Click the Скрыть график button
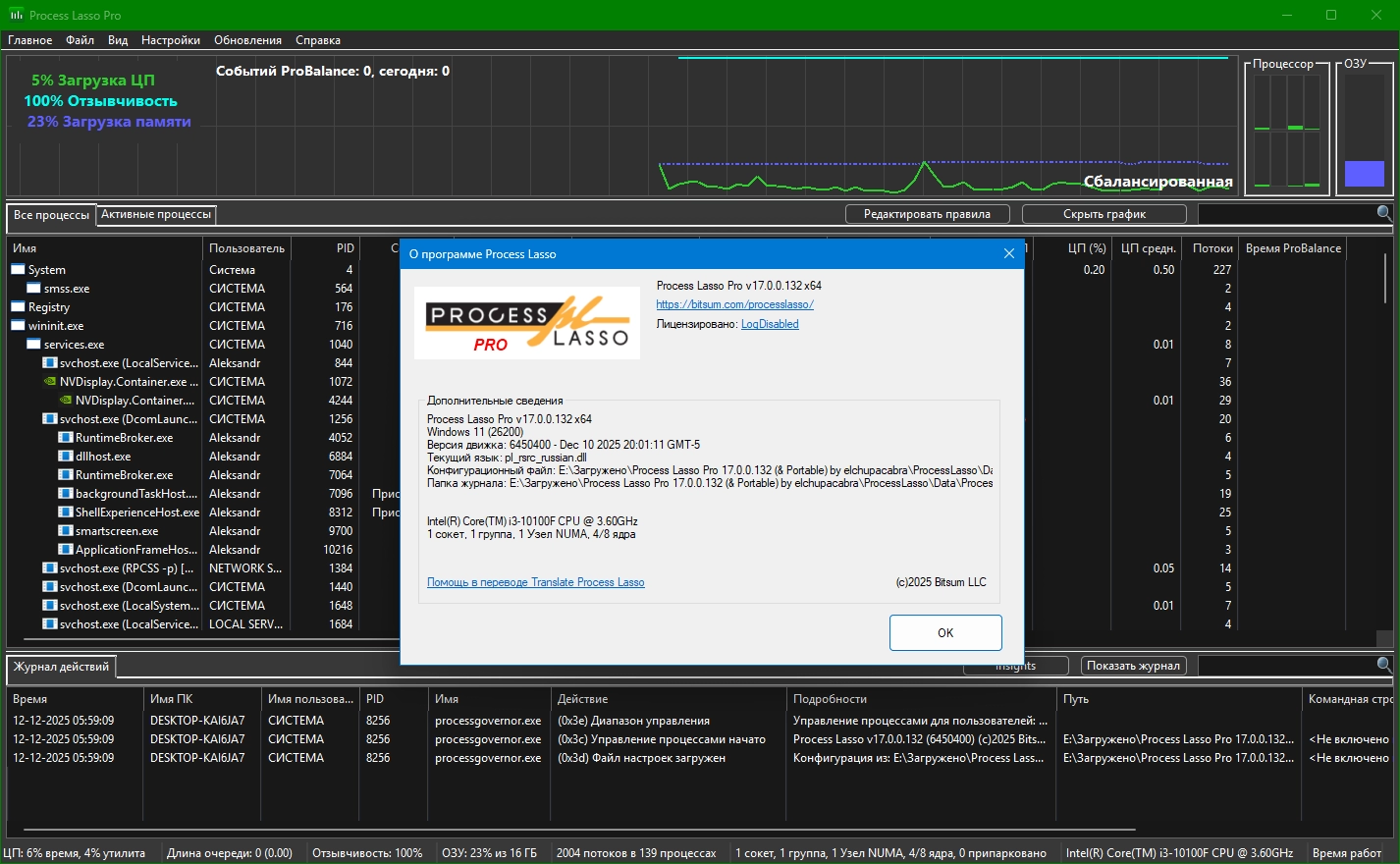 1104,214
